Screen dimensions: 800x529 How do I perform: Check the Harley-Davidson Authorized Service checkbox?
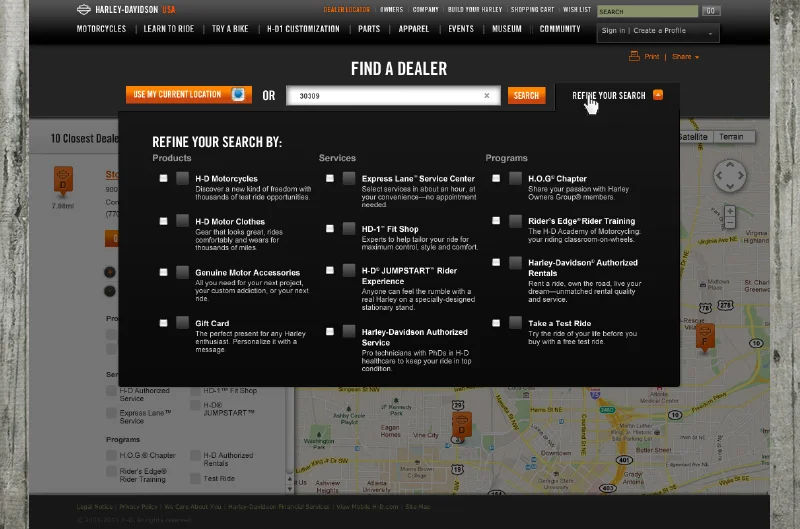(330, 332)
